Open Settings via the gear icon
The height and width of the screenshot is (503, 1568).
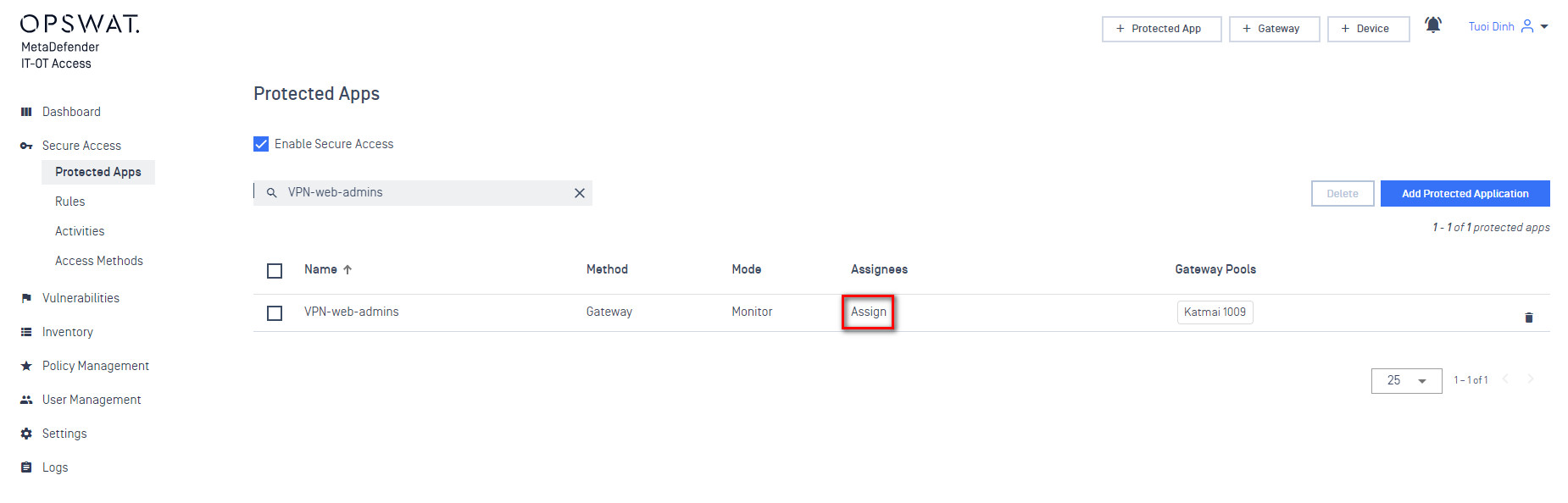26,434
